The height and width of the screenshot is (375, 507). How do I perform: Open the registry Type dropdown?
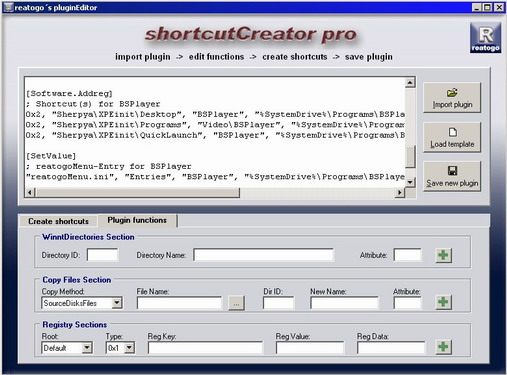pyautogui.click(x=129, y=348)
